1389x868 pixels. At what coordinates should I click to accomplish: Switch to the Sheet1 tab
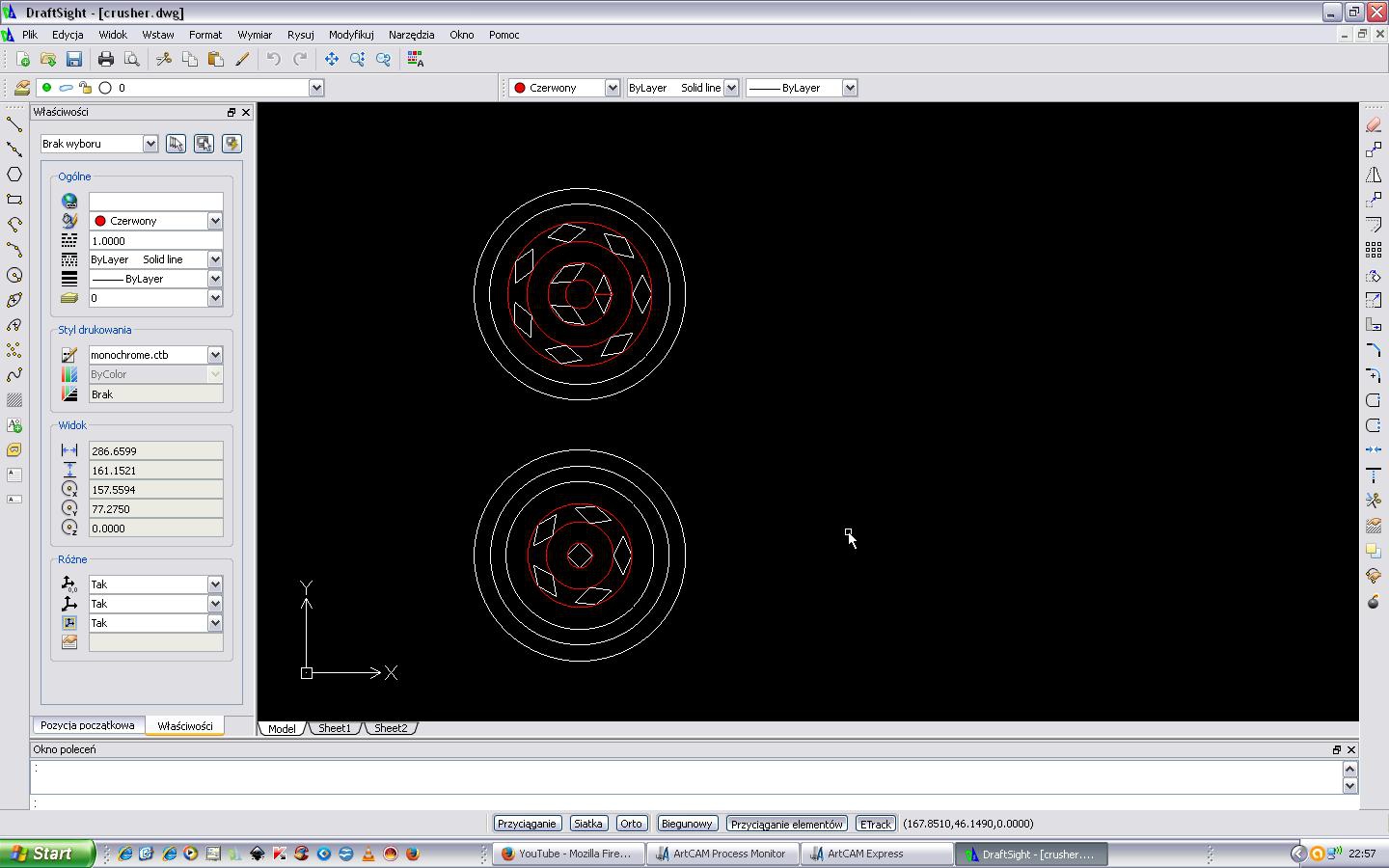click(335, 728)
